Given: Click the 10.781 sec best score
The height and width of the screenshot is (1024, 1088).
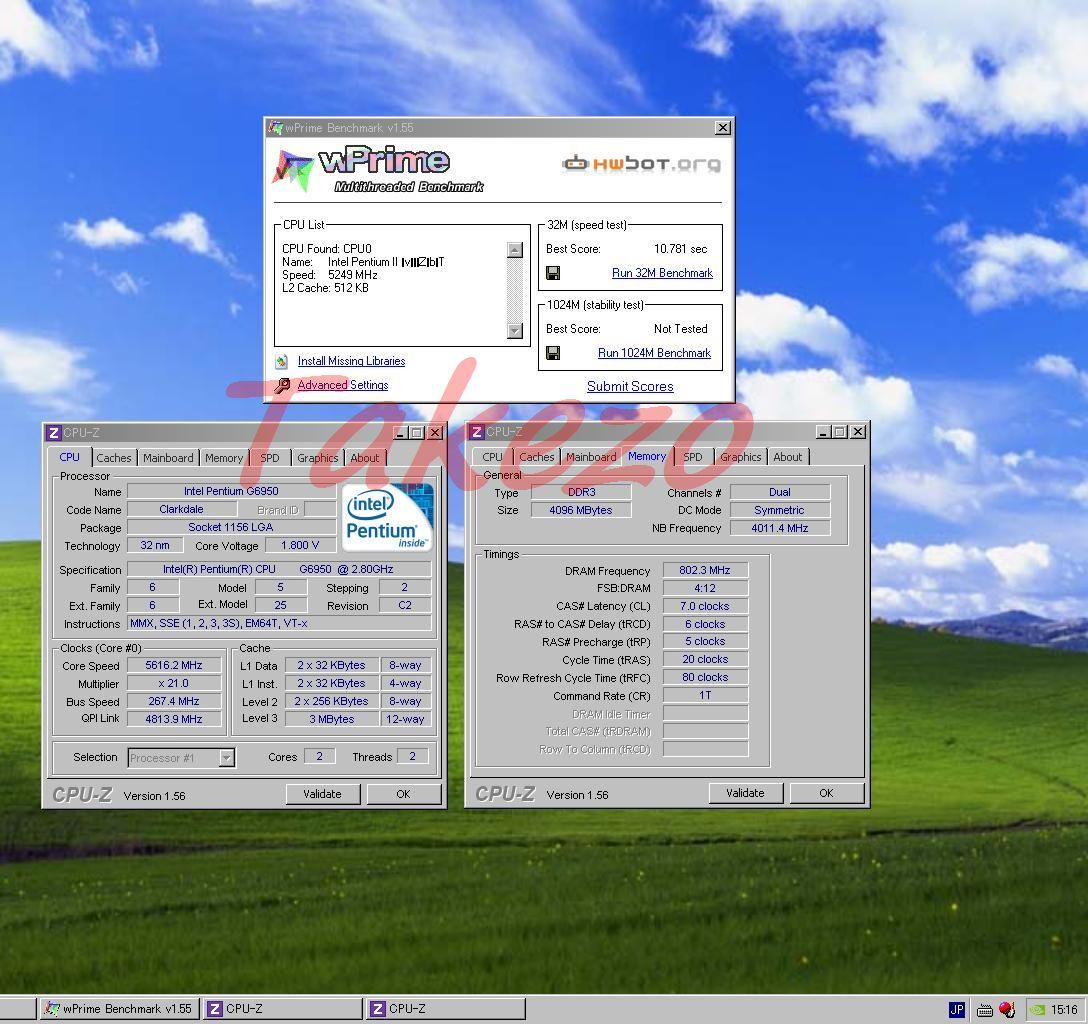Looking at the screenshot, I should [681, 249].
